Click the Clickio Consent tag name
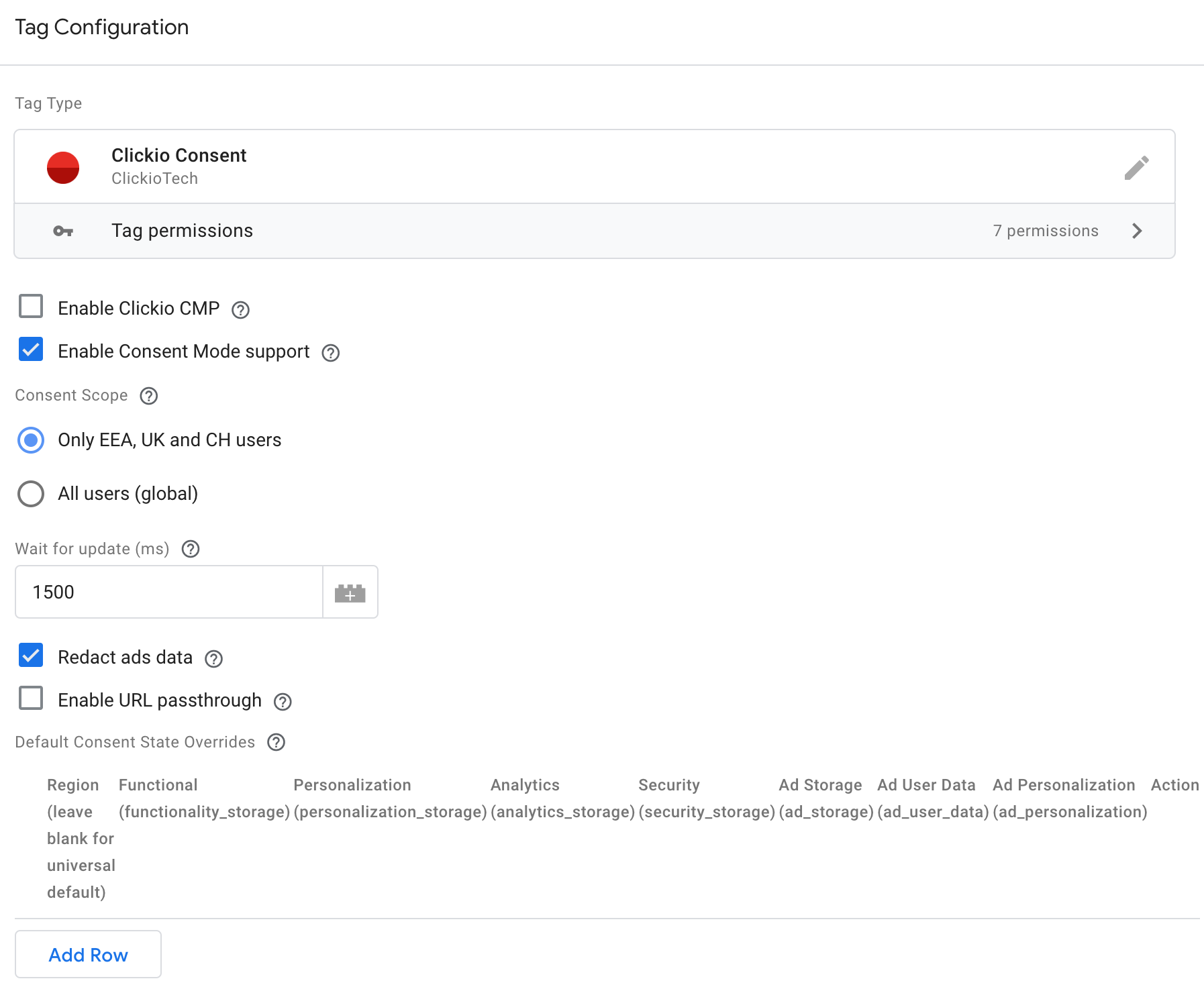 [x=179, y=155]
